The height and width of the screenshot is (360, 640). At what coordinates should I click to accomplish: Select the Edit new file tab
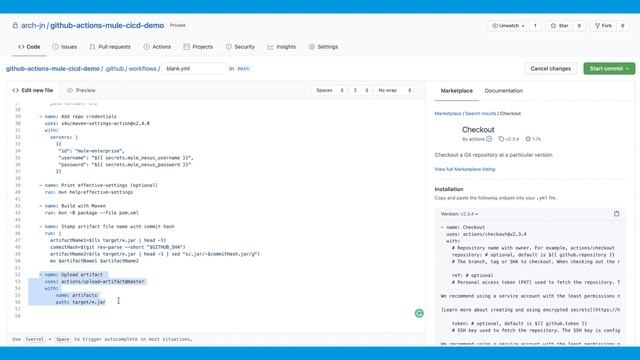coord(33,90)
